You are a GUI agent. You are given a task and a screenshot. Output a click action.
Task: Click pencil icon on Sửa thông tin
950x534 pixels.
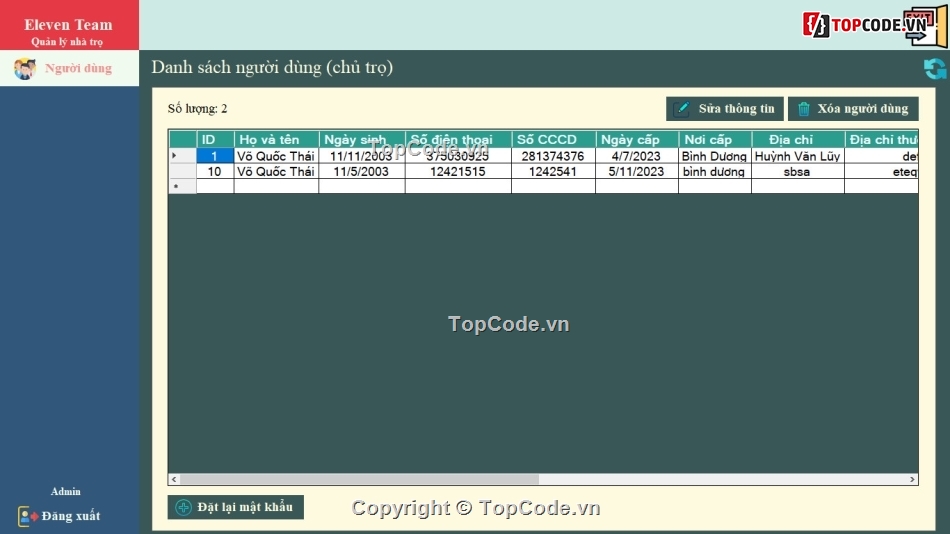pos(682,108)
